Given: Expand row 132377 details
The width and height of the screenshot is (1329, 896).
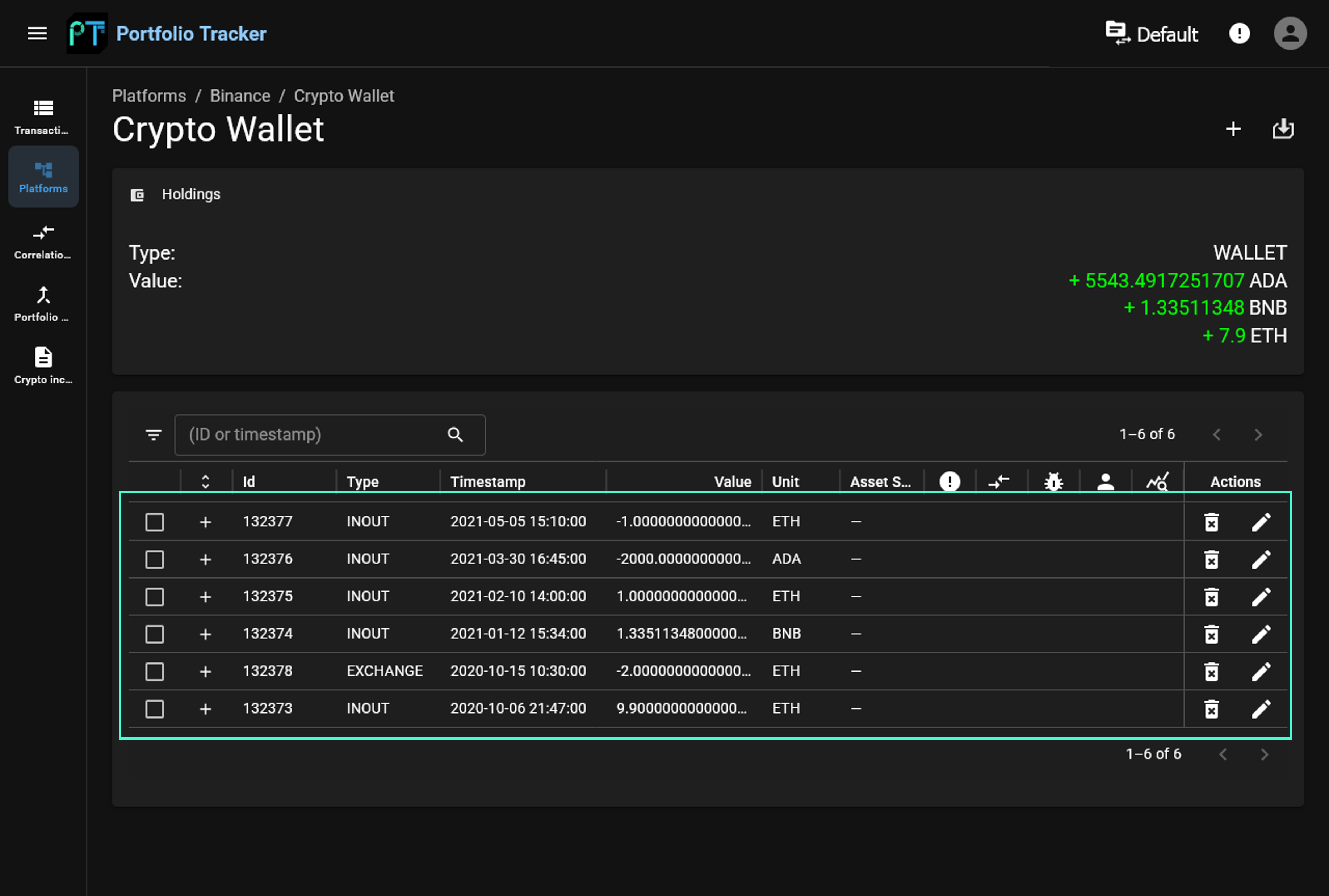Looking at the screenshot, I should coord(205,522).
